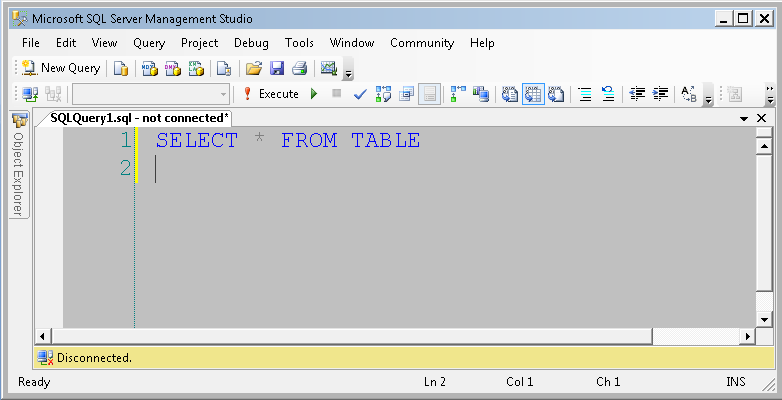The width and height of the screenshot is (782, 400).
Task: Open the Community menu
Action: pos(422,43)
